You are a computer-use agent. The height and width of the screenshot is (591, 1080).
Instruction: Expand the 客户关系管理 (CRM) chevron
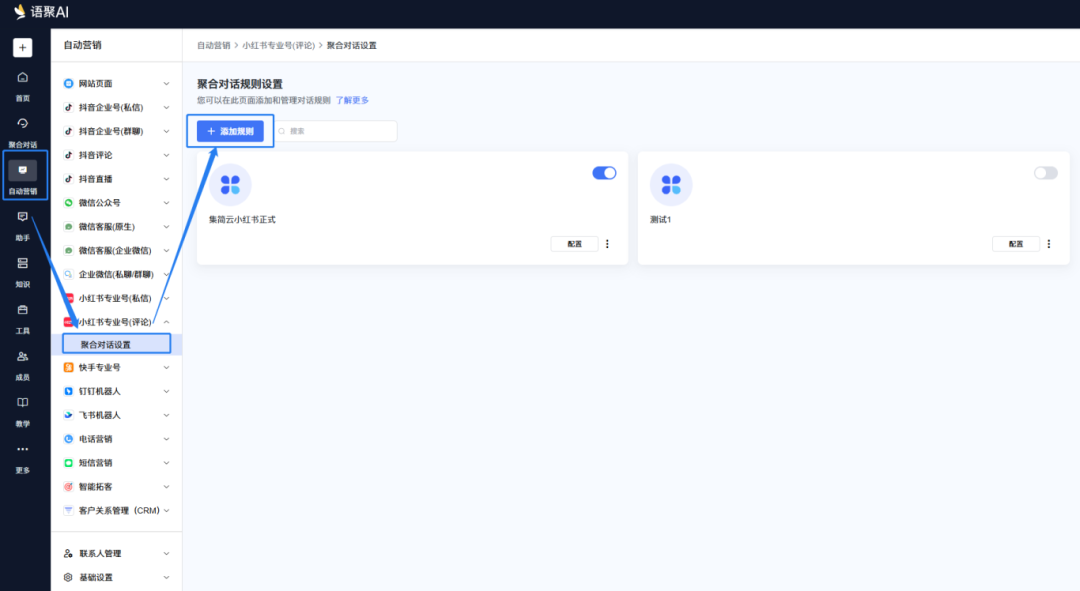pos(166,510)
